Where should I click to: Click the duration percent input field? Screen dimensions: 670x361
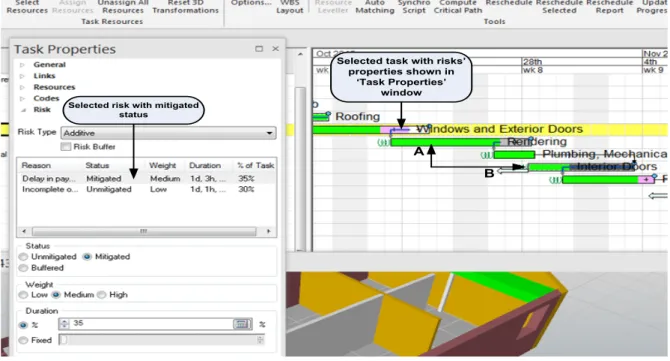click(151, 324)
